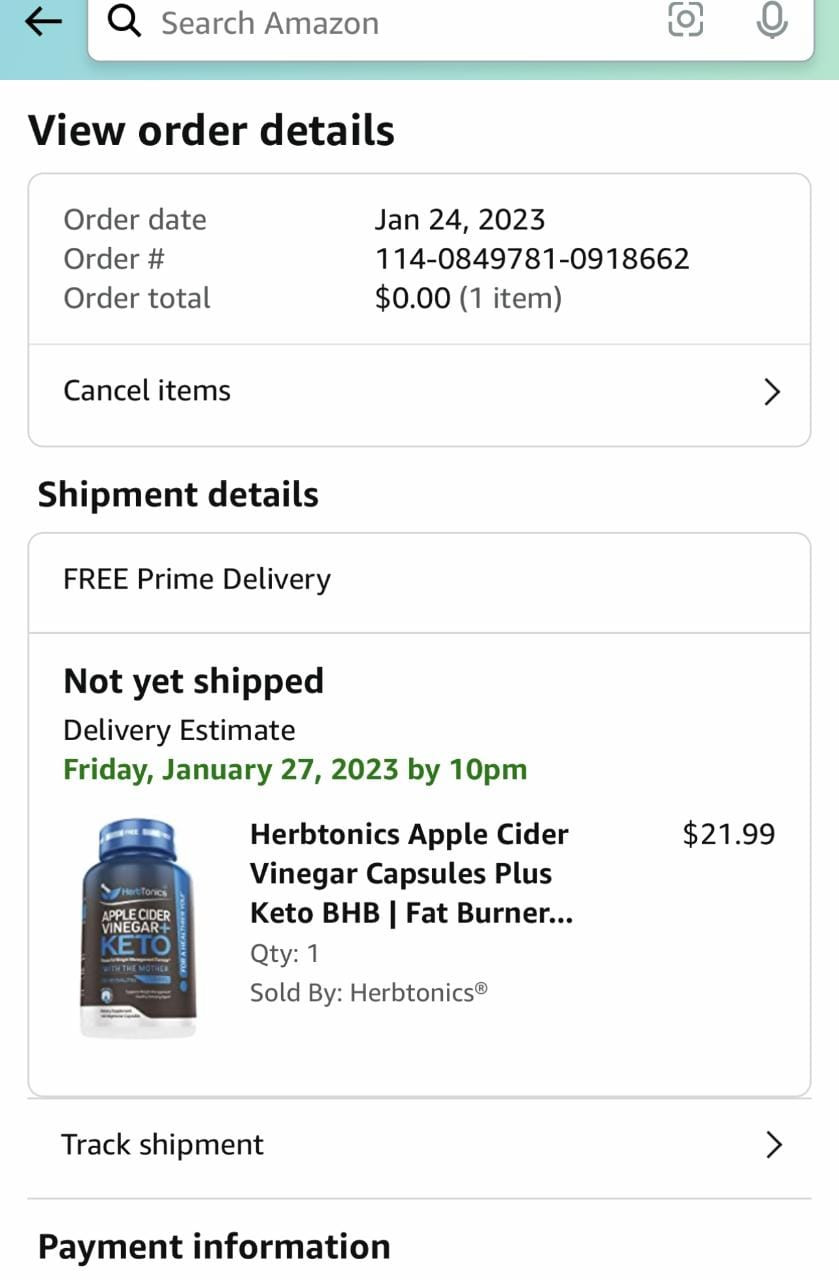Viewport: 839px width, 1280px height.
Task: Tap the back arrow icon
Action: coord(42,21)
